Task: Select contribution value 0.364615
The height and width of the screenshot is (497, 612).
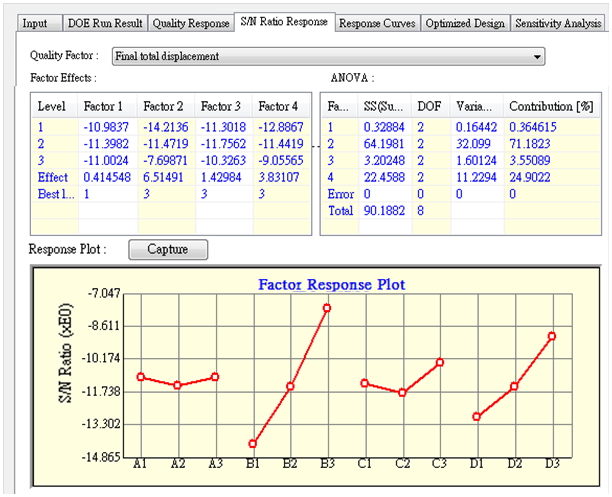Action: point(533,127)
